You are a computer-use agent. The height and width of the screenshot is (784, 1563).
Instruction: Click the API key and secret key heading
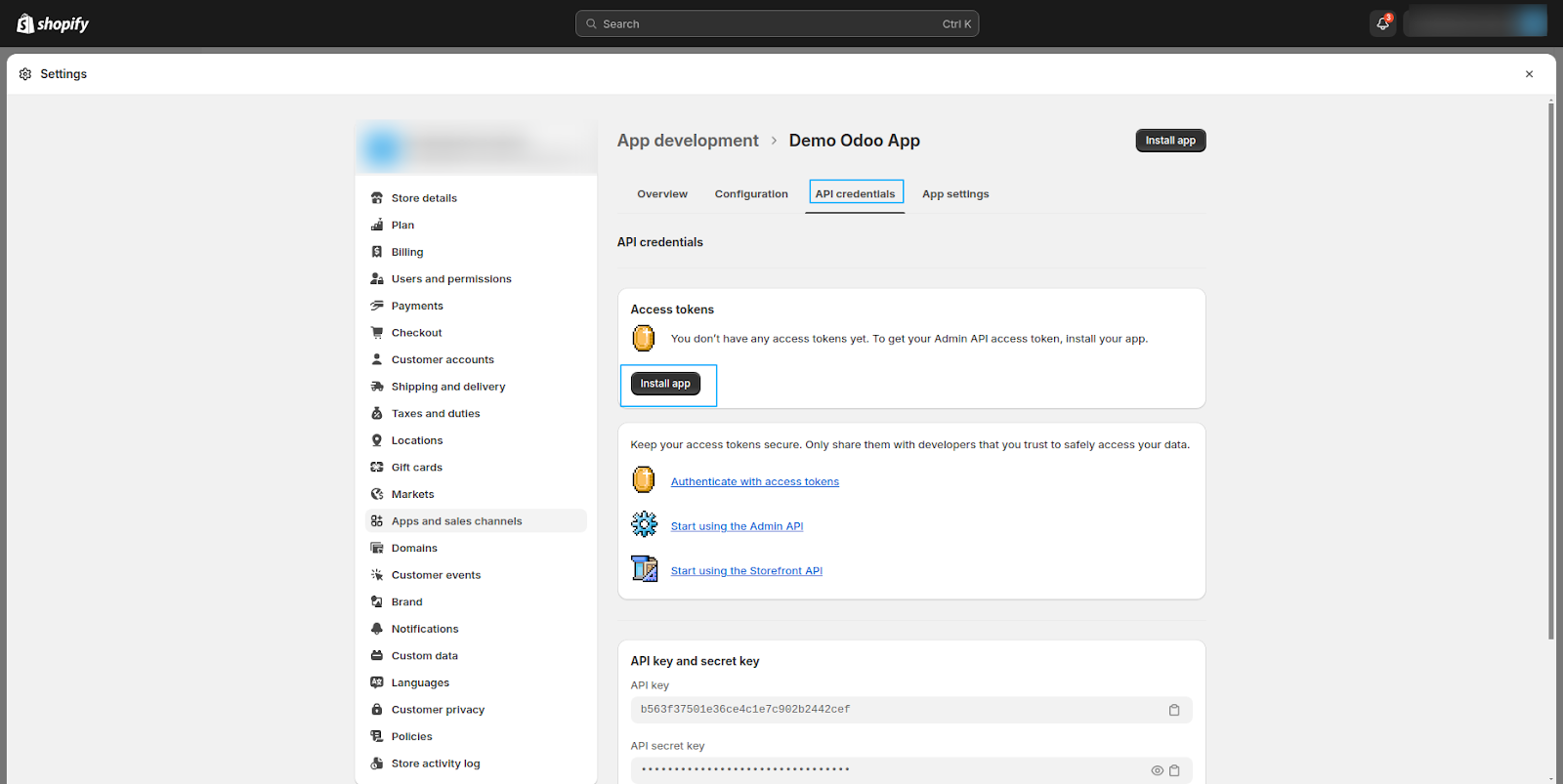696,661
